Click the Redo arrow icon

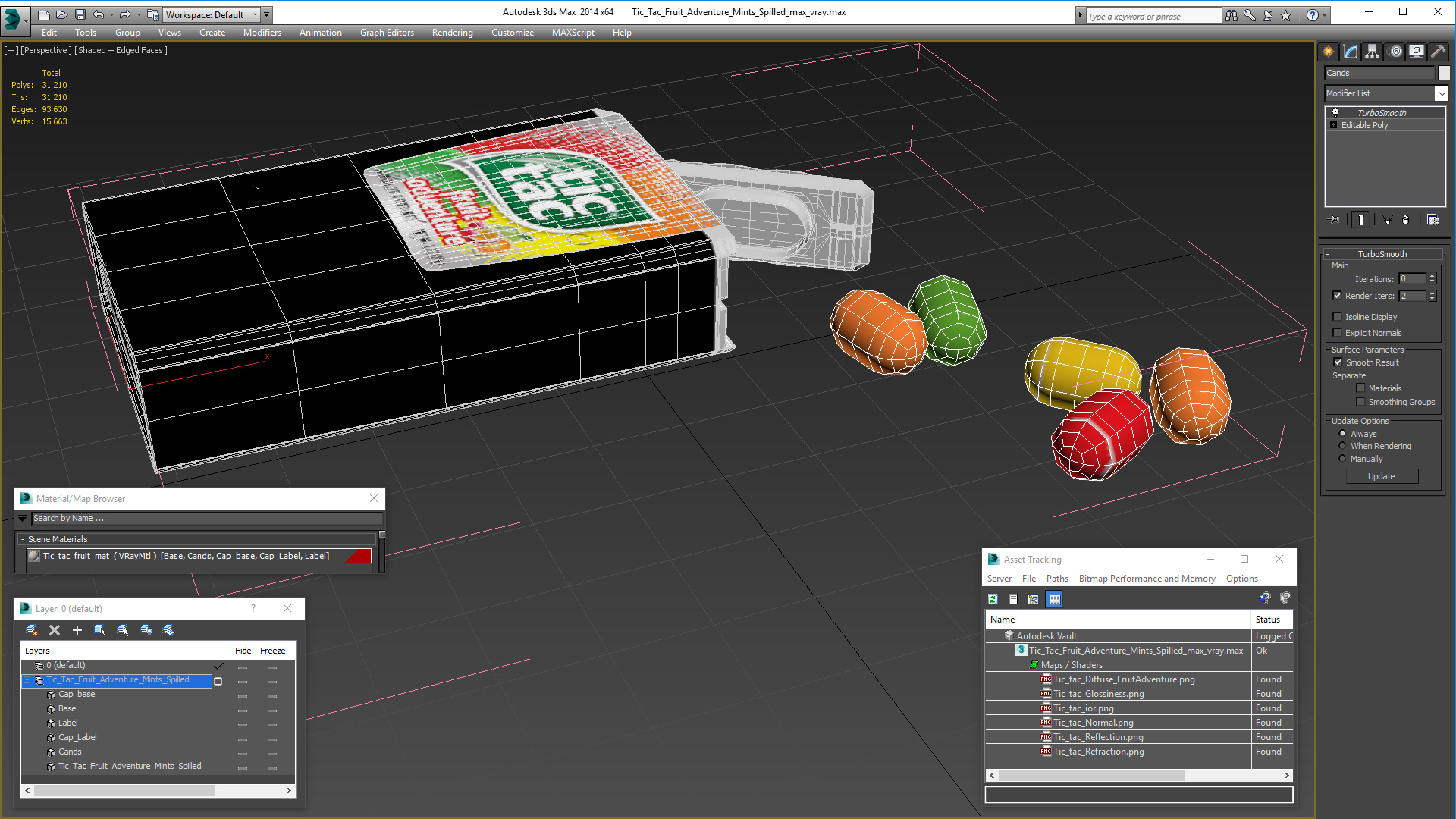pyautogui.click(x=125, y=14)
